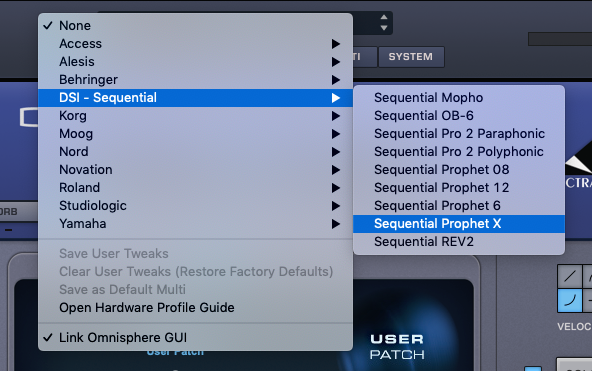This screenshot has height=371, width=592.
Task: Open the SYSTEM tab
Action: 411,57
